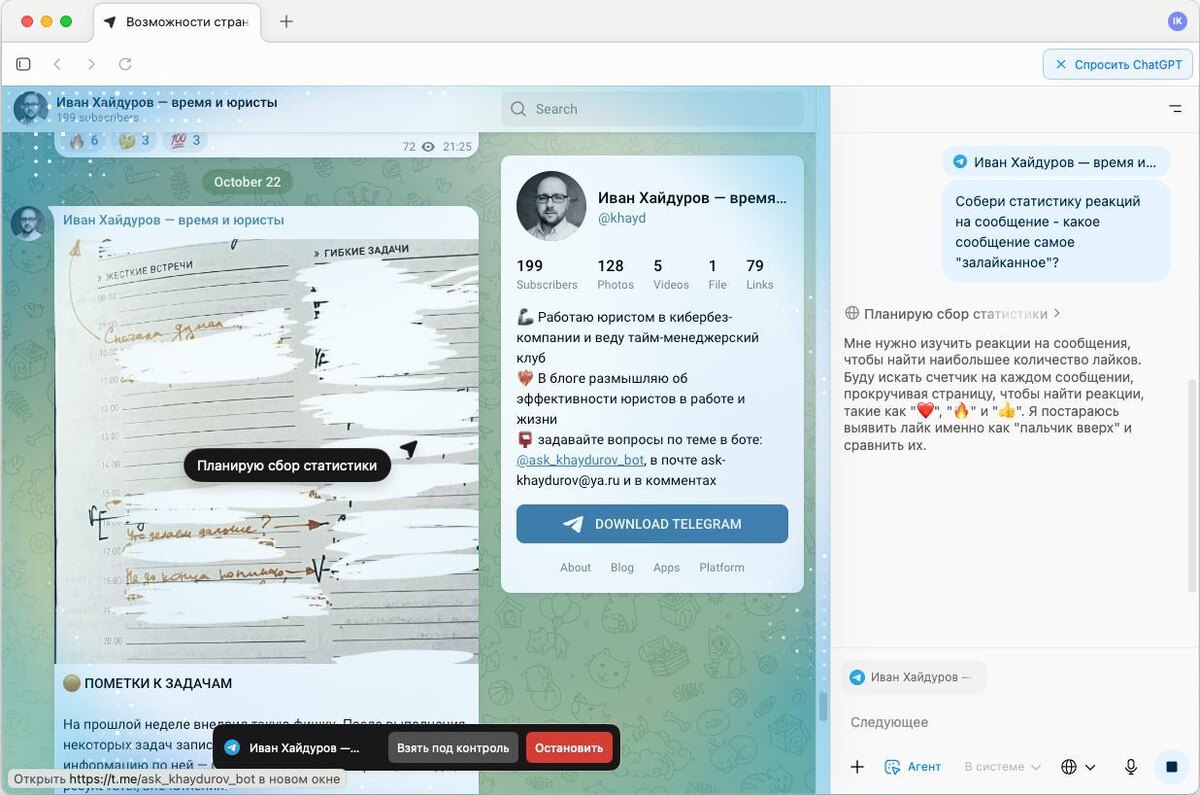The width and height of the screenshot is (1200, 795).
Task: Click the Telegram Search field
Action: click(652, 109)
